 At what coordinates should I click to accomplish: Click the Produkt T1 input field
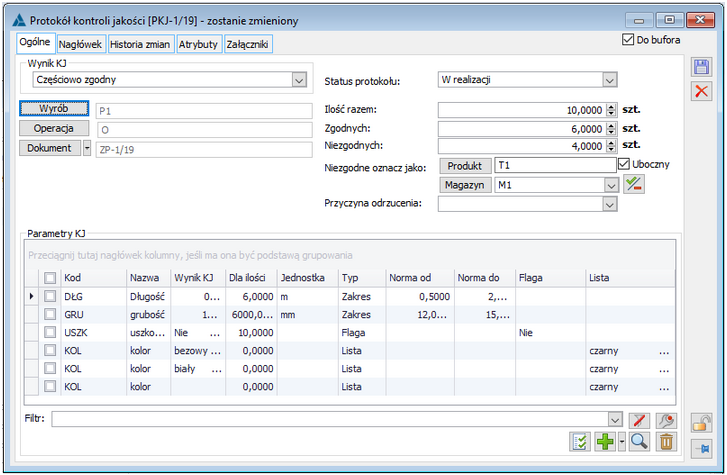[x=555, y=165]
